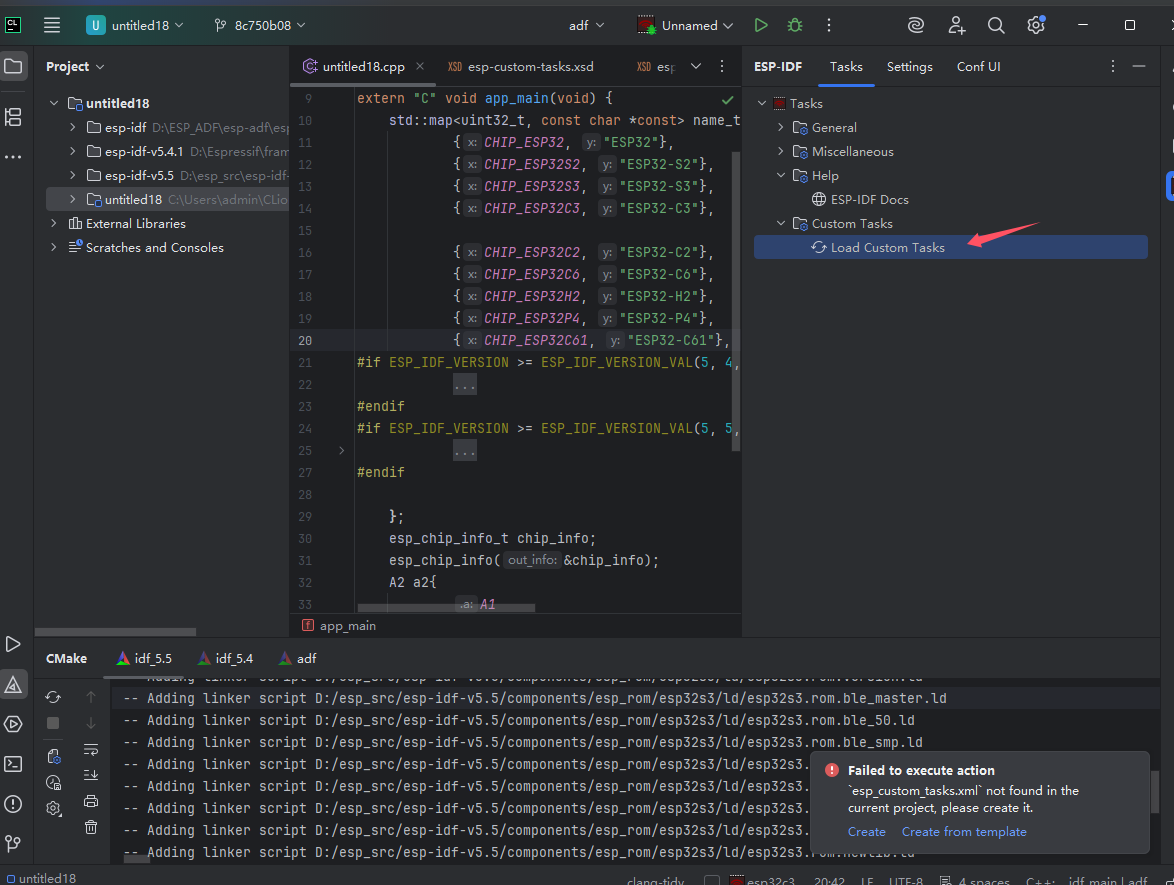1174x885 pixels.
Task: Clear CMake output with trash icon
Action: tap(91, 827)
